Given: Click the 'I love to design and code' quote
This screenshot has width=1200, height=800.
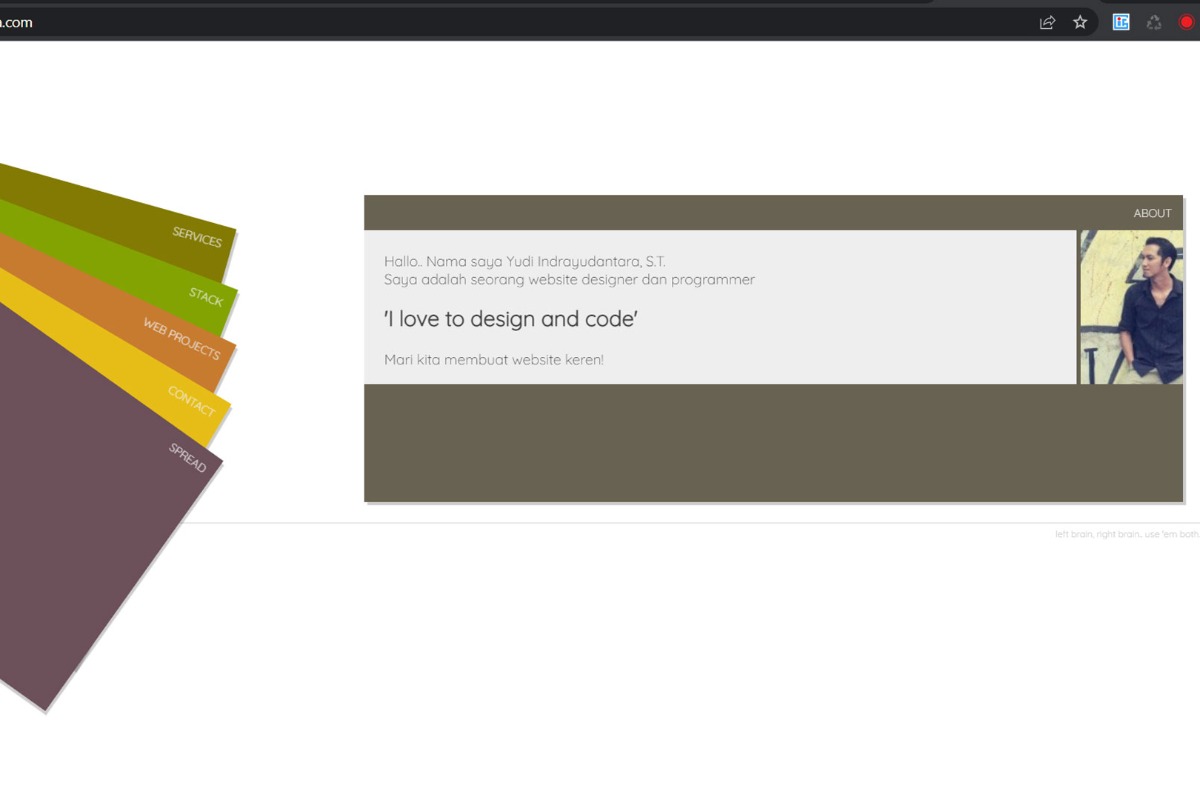Looking at the screenshot, I should (x=511, y=319).
